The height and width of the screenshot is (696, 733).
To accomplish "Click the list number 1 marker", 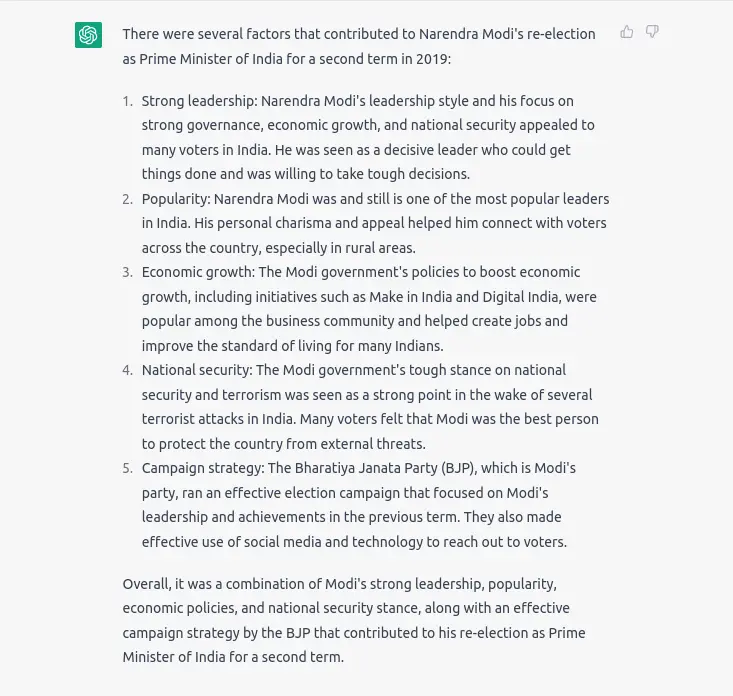I will click(x=128, y=101).
